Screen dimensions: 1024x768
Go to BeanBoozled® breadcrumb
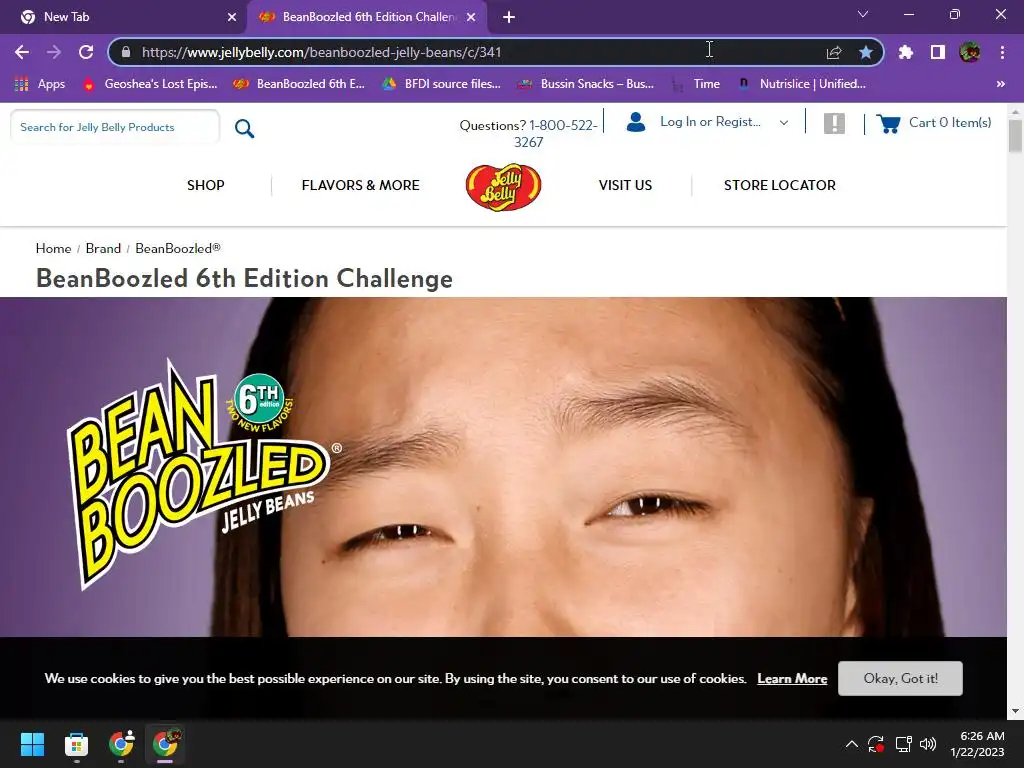click(x=178, y=248)
